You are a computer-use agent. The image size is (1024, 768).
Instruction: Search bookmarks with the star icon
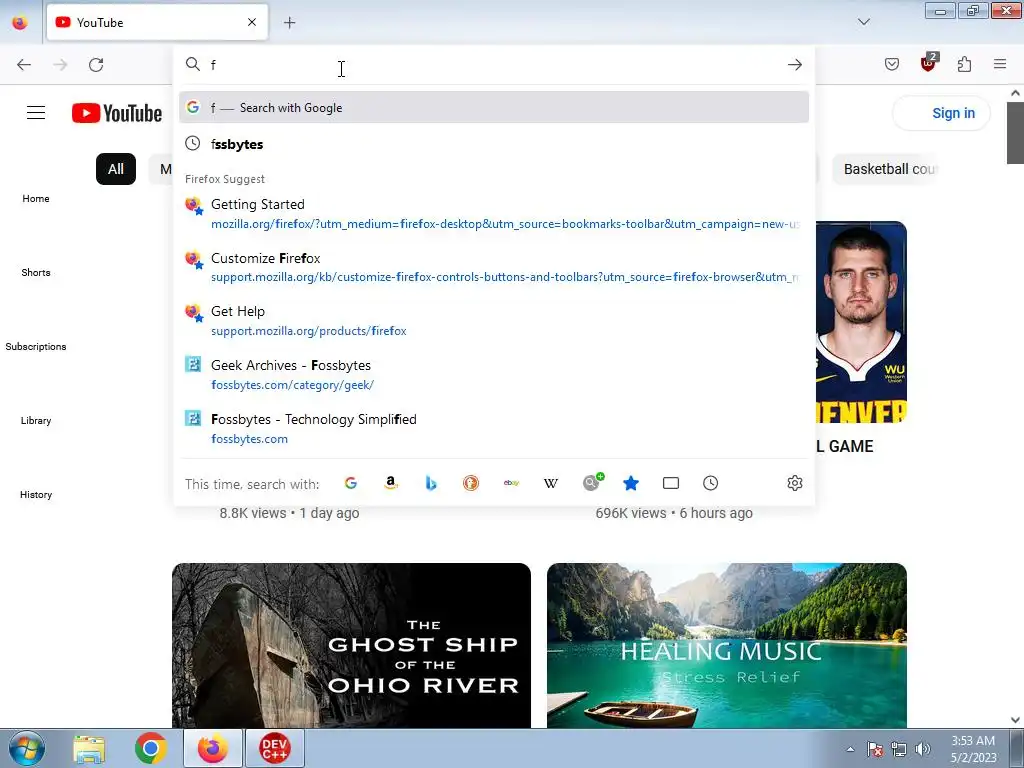click(631, 483)
